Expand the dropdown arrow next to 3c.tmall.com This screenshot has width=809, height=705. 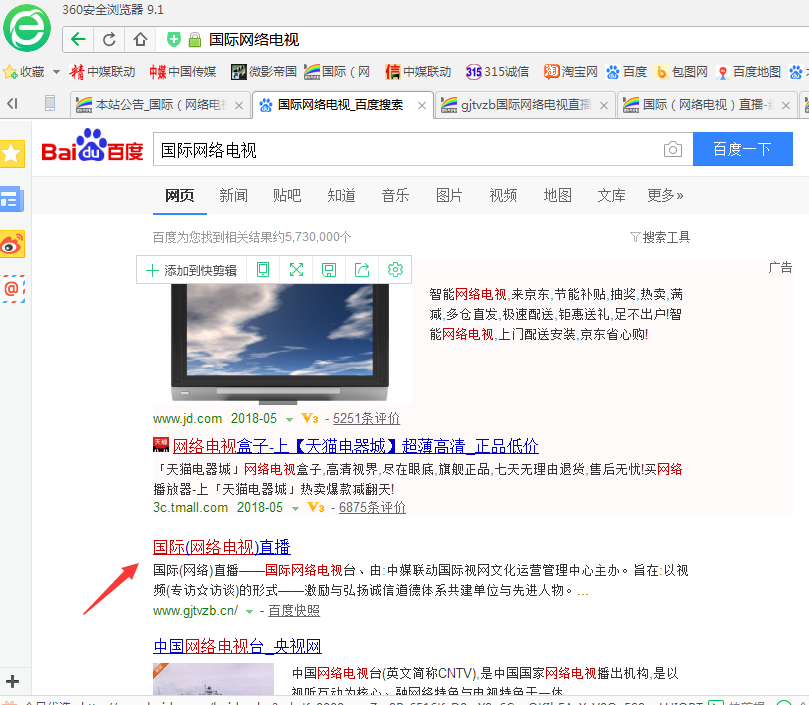295,508
